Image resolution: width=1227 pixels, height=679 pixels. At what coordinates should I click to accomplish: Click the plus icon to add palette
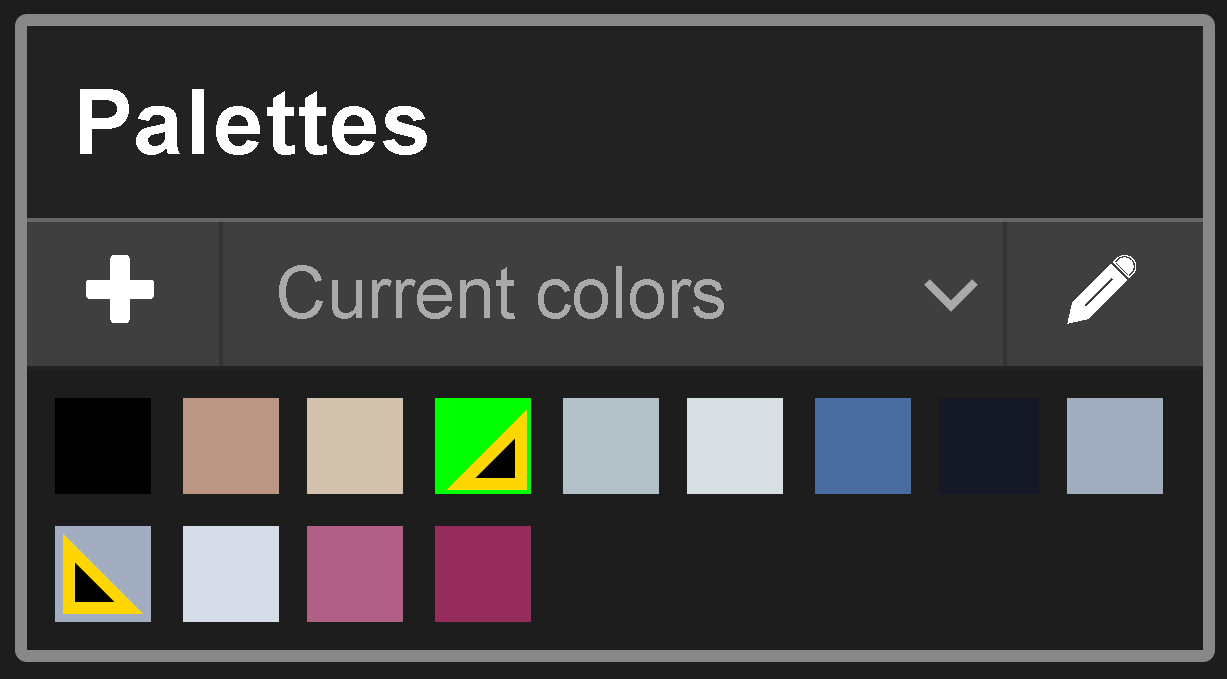coord(120,290)
